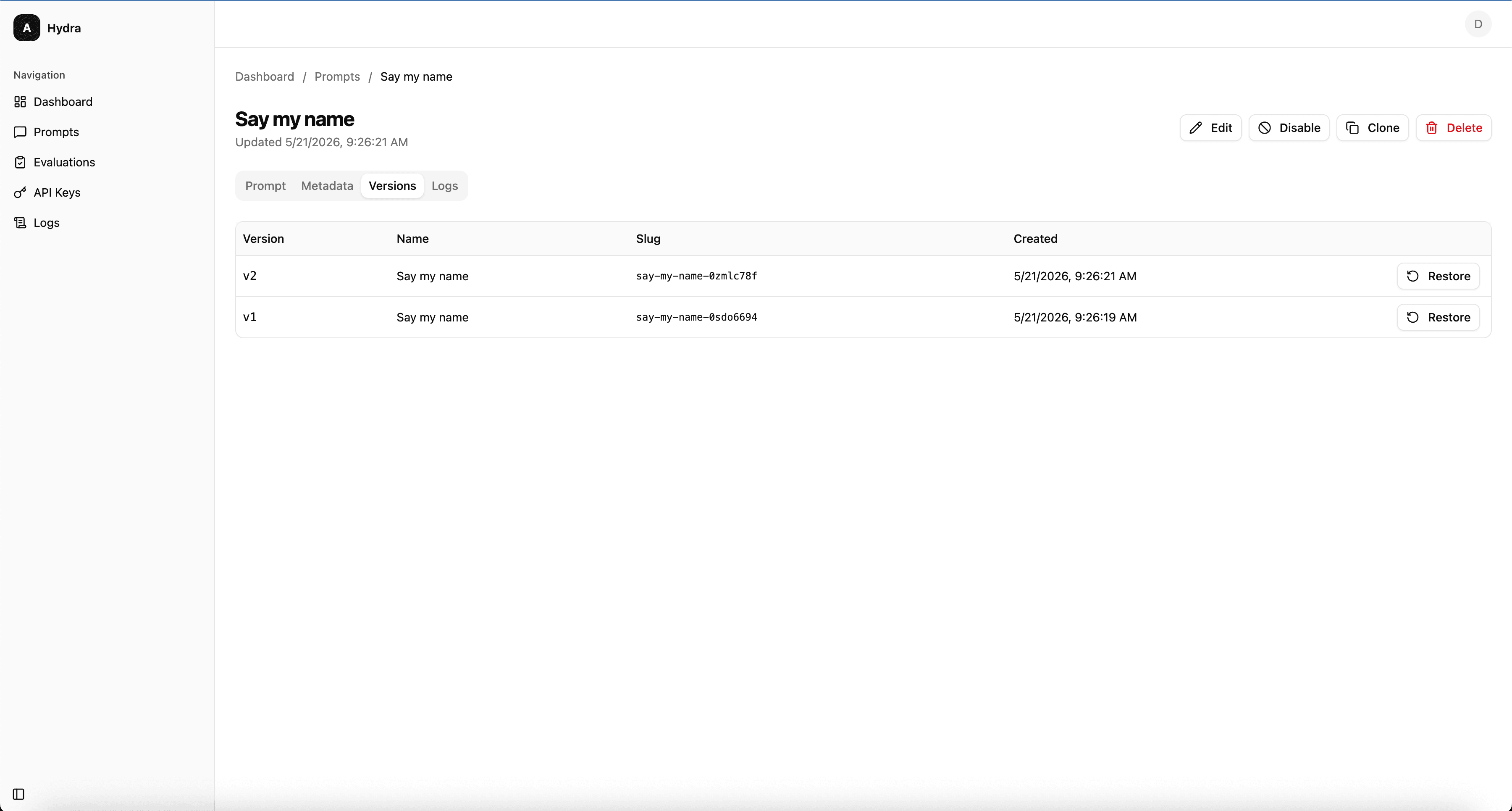
Task: Click the Hydra logo icon
Action: (x=27, y=28)
